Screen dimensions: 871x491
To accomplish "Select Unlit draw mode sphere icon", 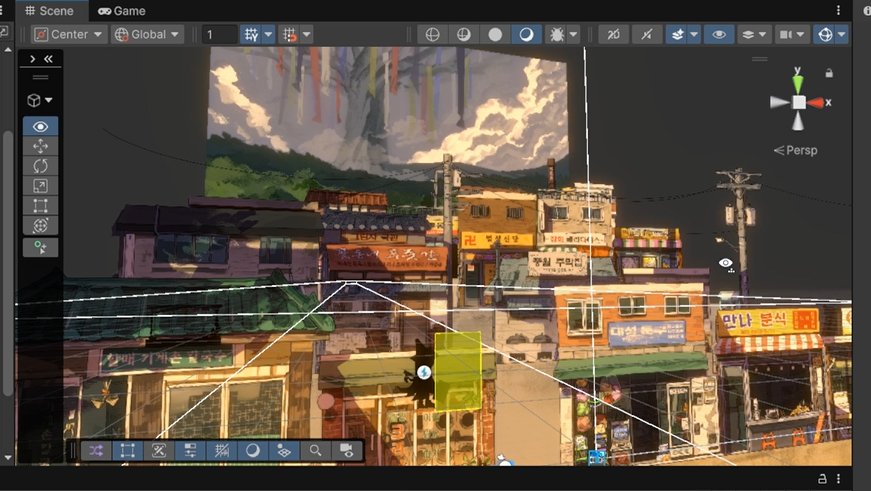I will [x=495, y=34].
